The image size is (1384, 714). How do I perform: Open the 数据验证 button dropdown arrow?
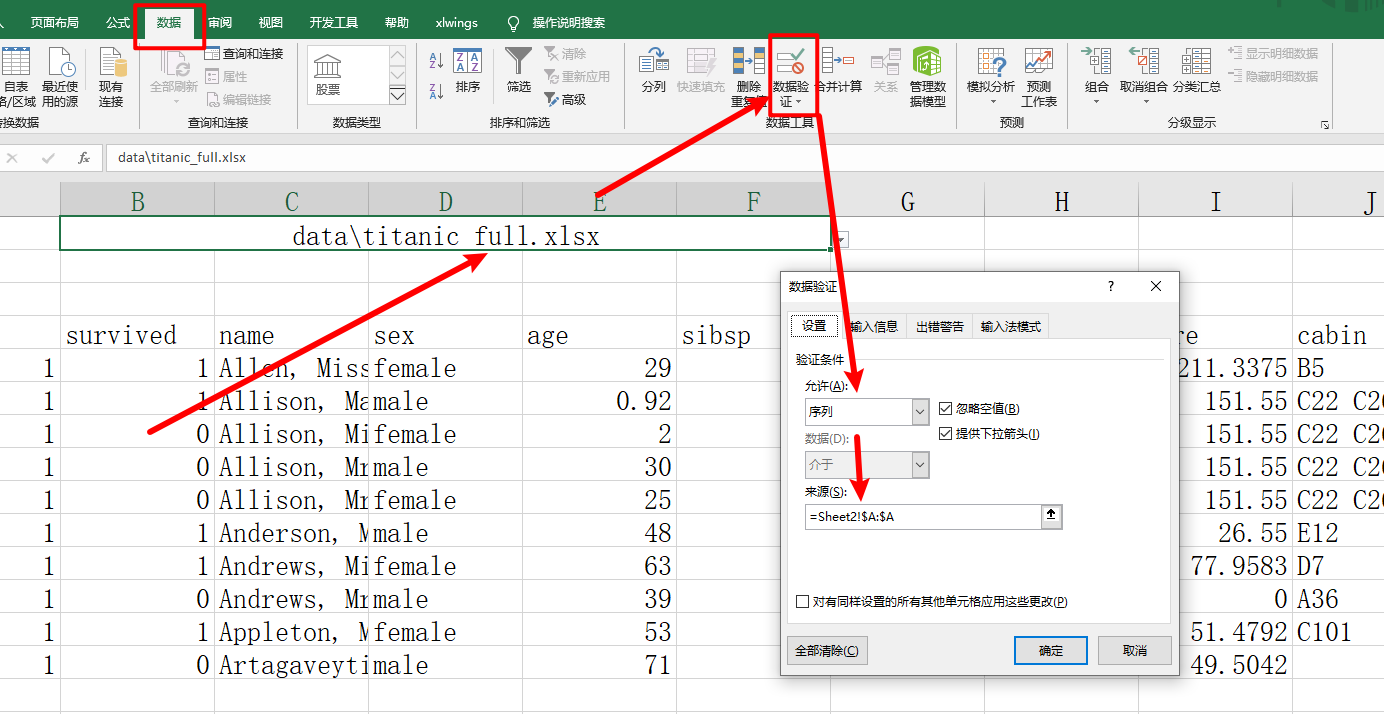tap(798, 102)
